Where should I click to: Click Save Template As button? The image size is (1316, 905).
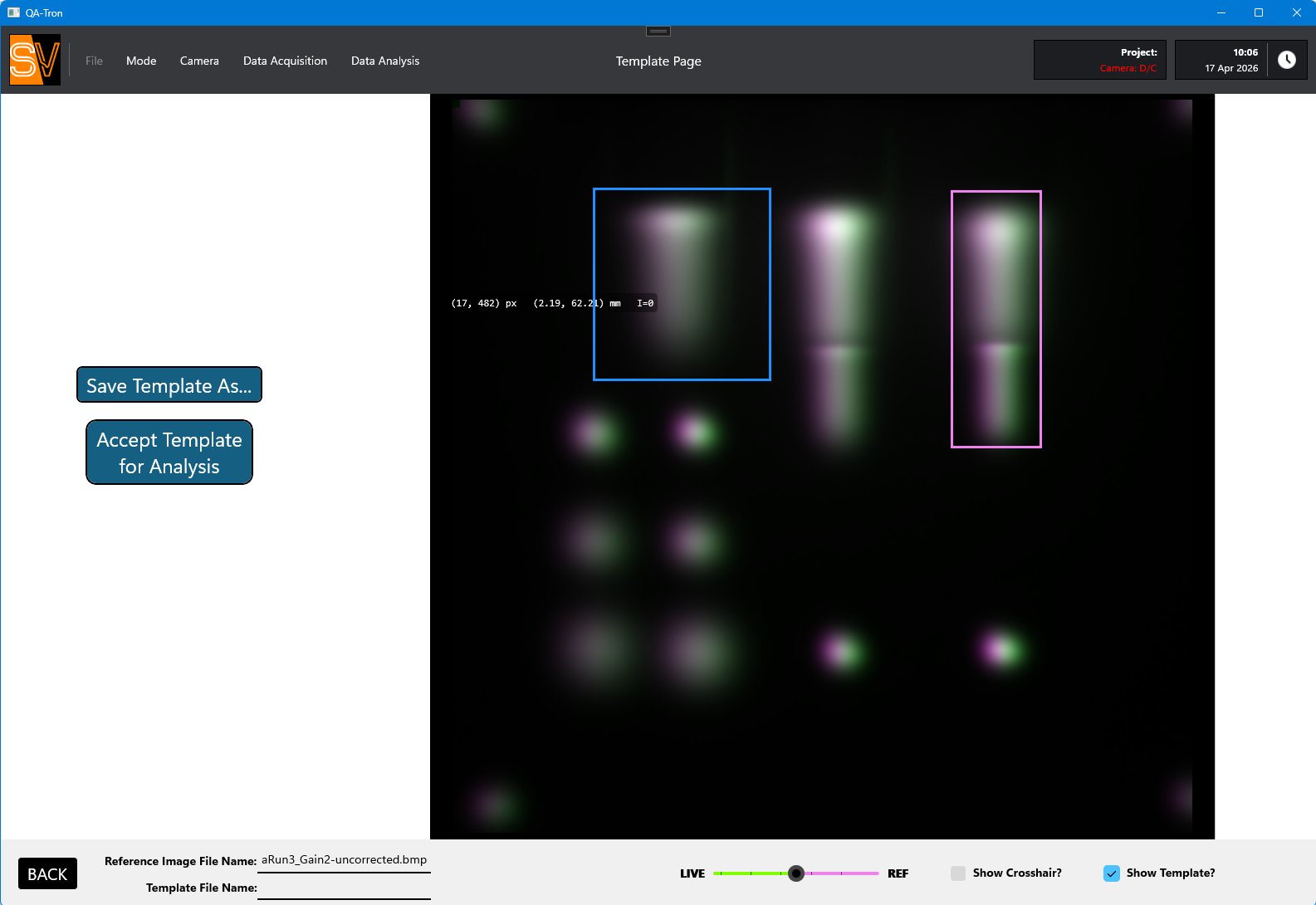[x=169, y=385]
